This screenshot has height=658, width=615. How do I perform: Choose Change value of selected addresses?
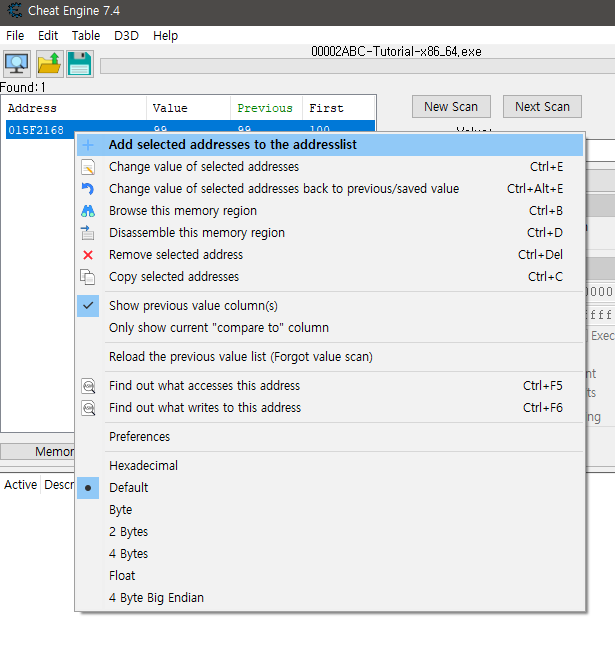pyautogui.click(x=330, y=167)
